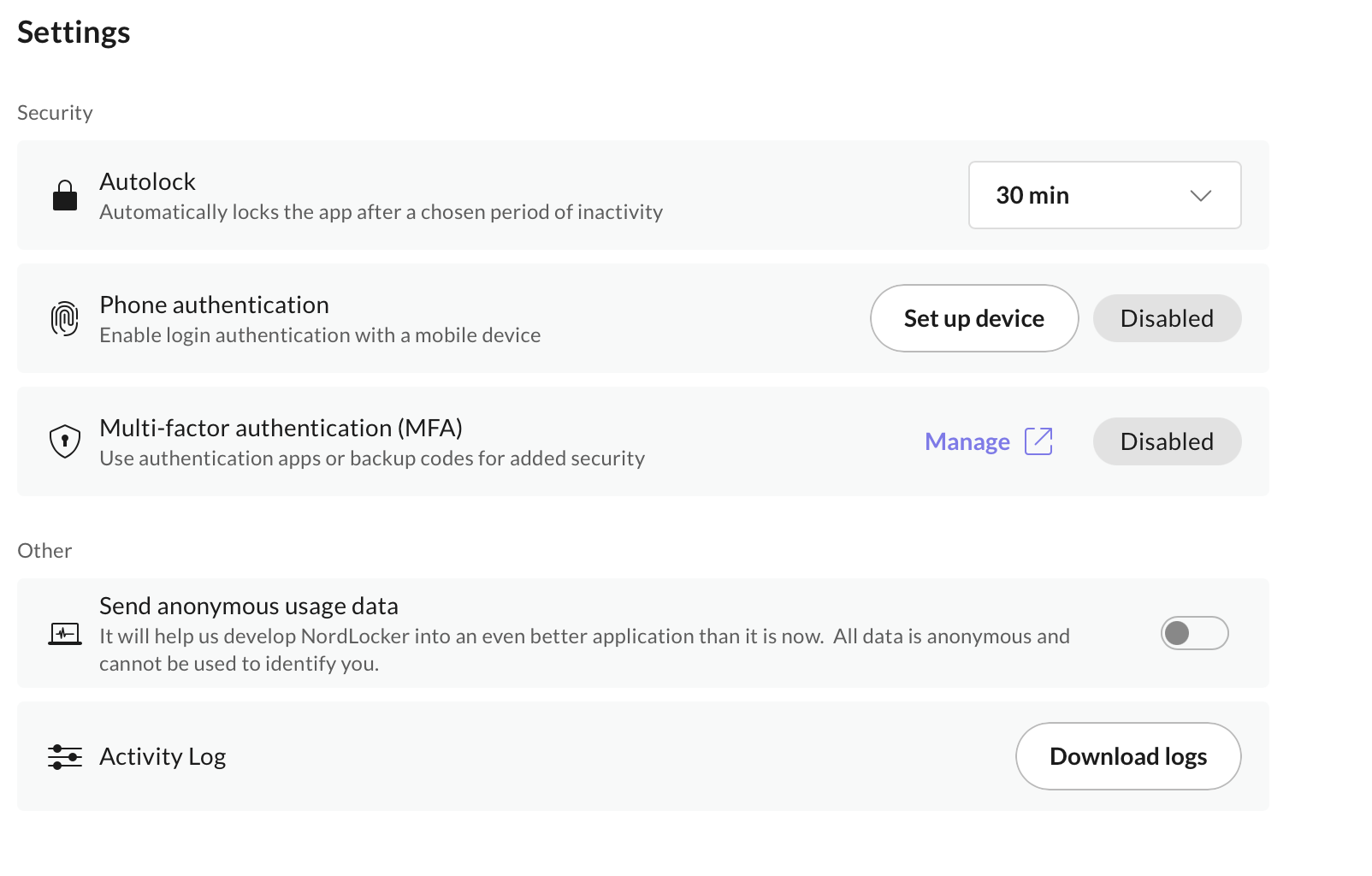Click the MFA shield icon
1372x876 pixels.
[65, 441]
